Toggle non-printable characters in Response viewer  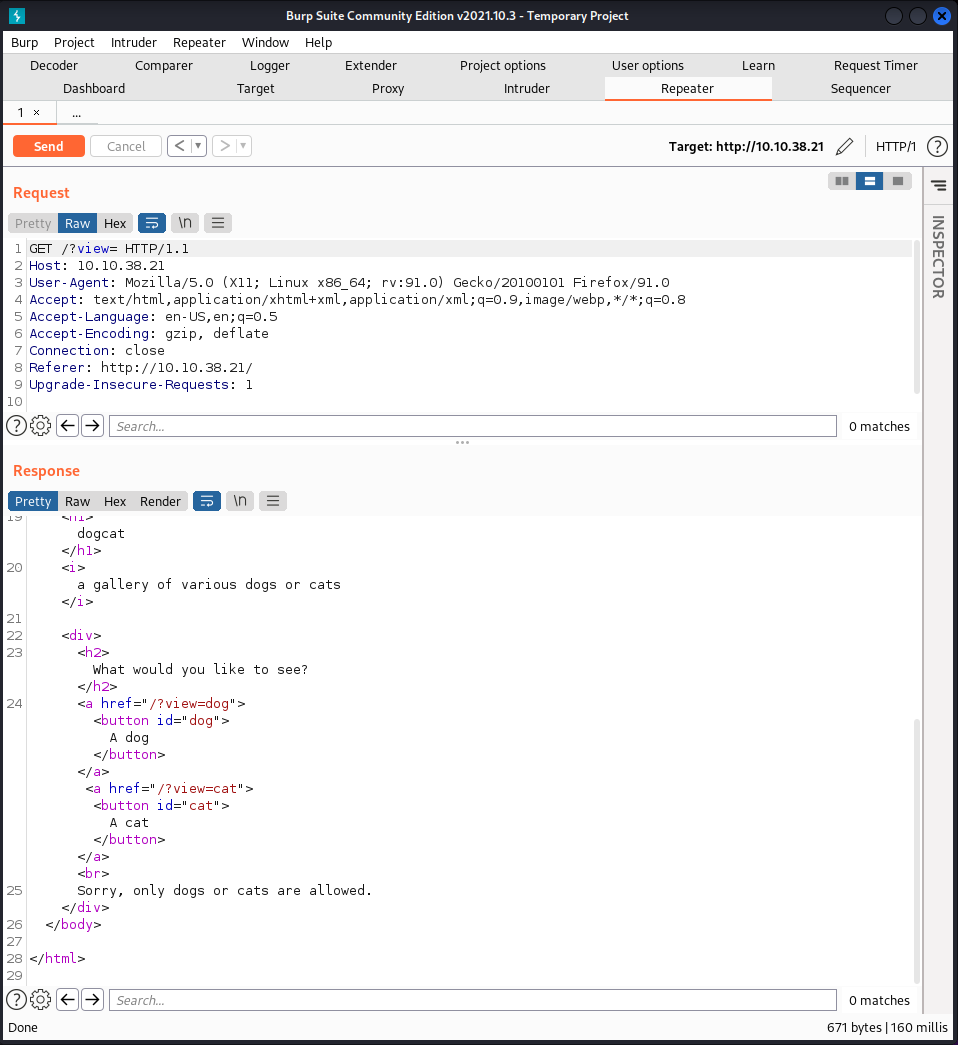coord(240,501)
